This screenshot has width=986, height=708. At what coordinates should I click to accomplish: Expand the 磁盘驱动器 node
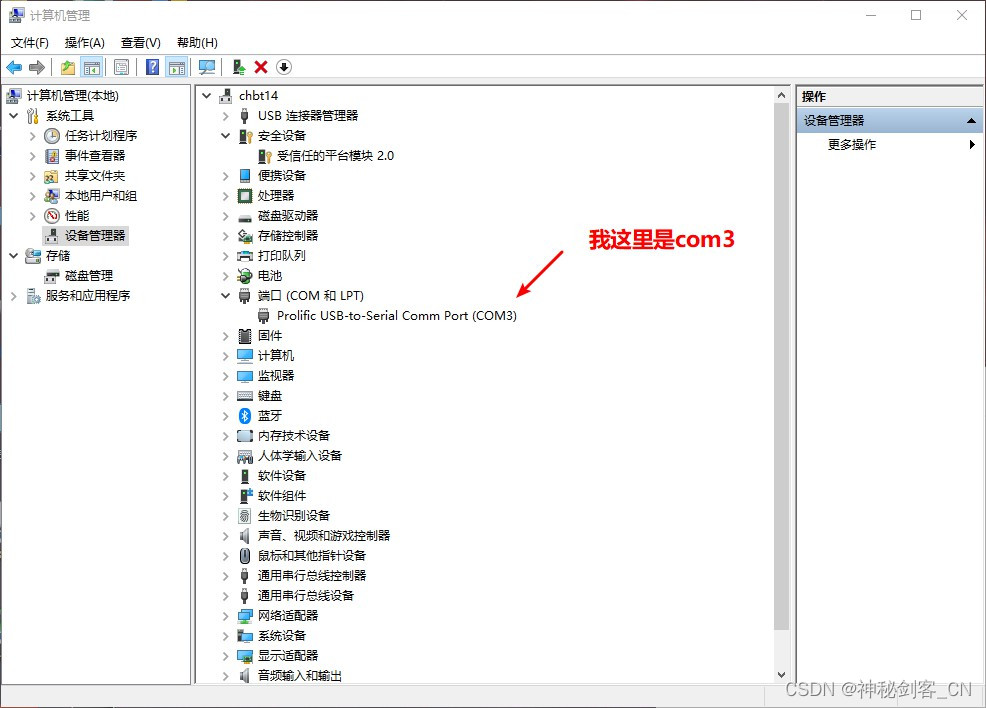pos(225,216)
